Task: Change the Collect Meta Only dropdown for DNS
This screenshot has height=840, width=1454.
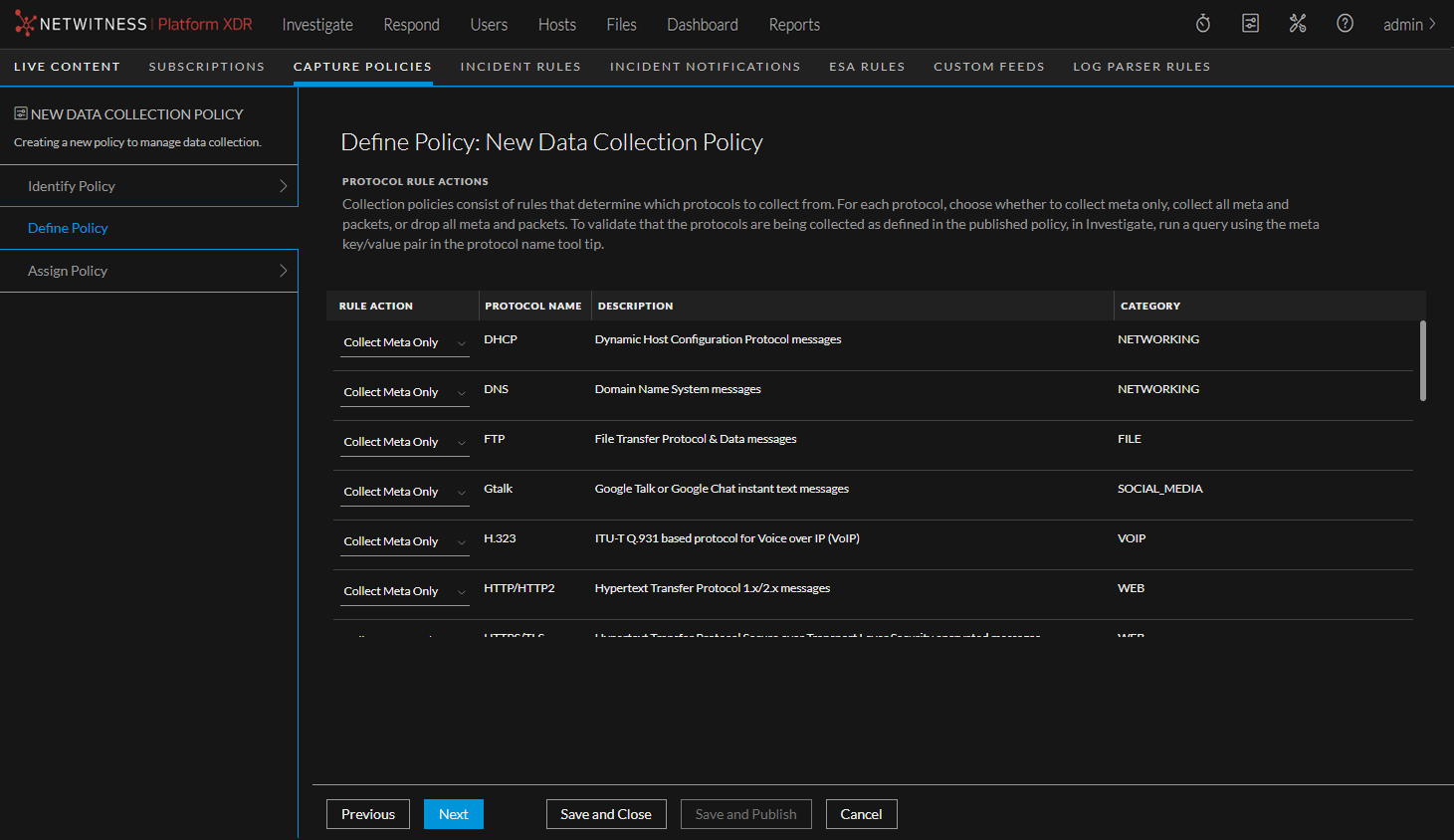Action: 404,391
